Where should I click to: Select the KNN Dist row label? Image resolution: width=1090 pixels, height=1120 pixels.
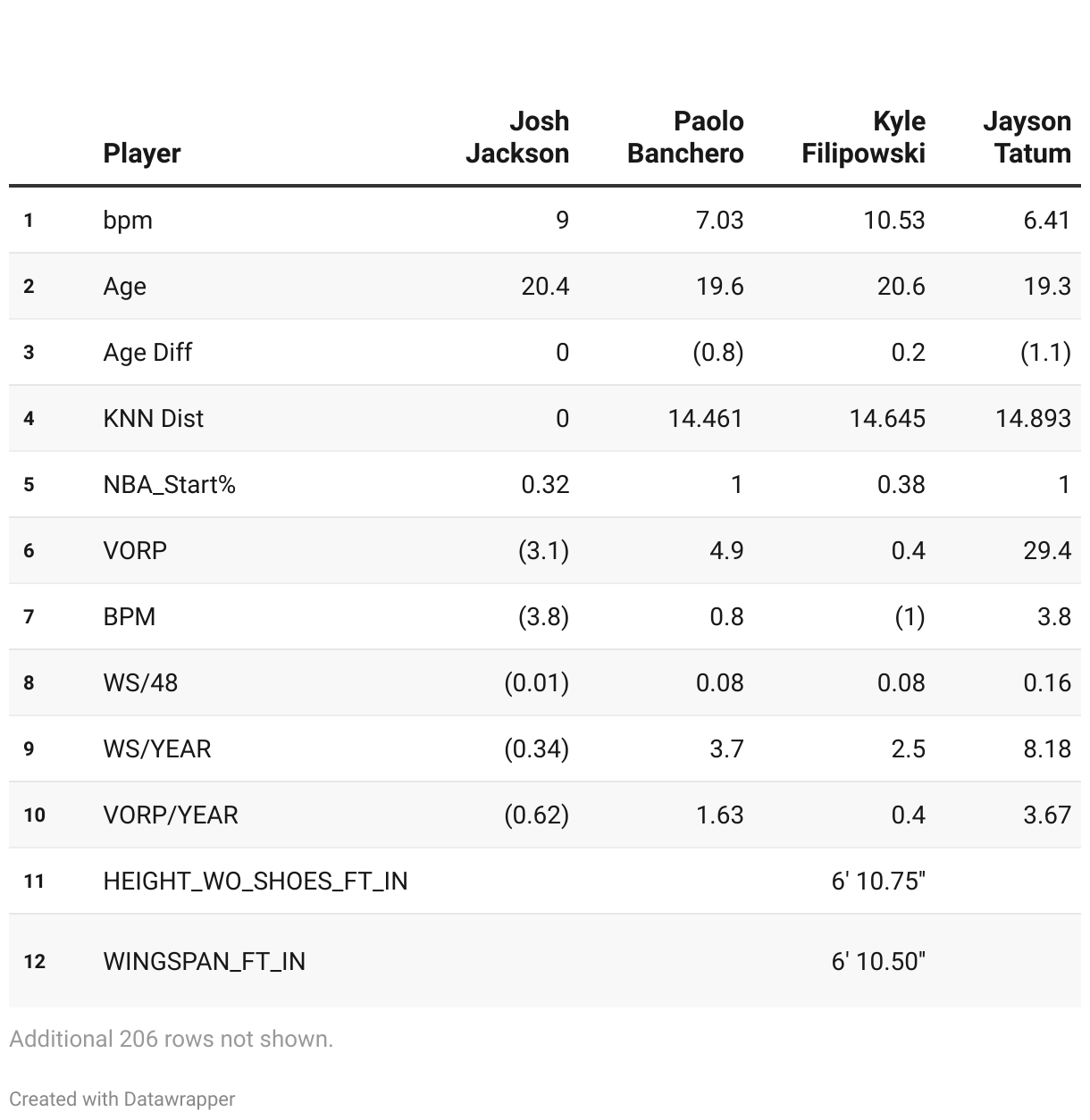pos(154,419)
